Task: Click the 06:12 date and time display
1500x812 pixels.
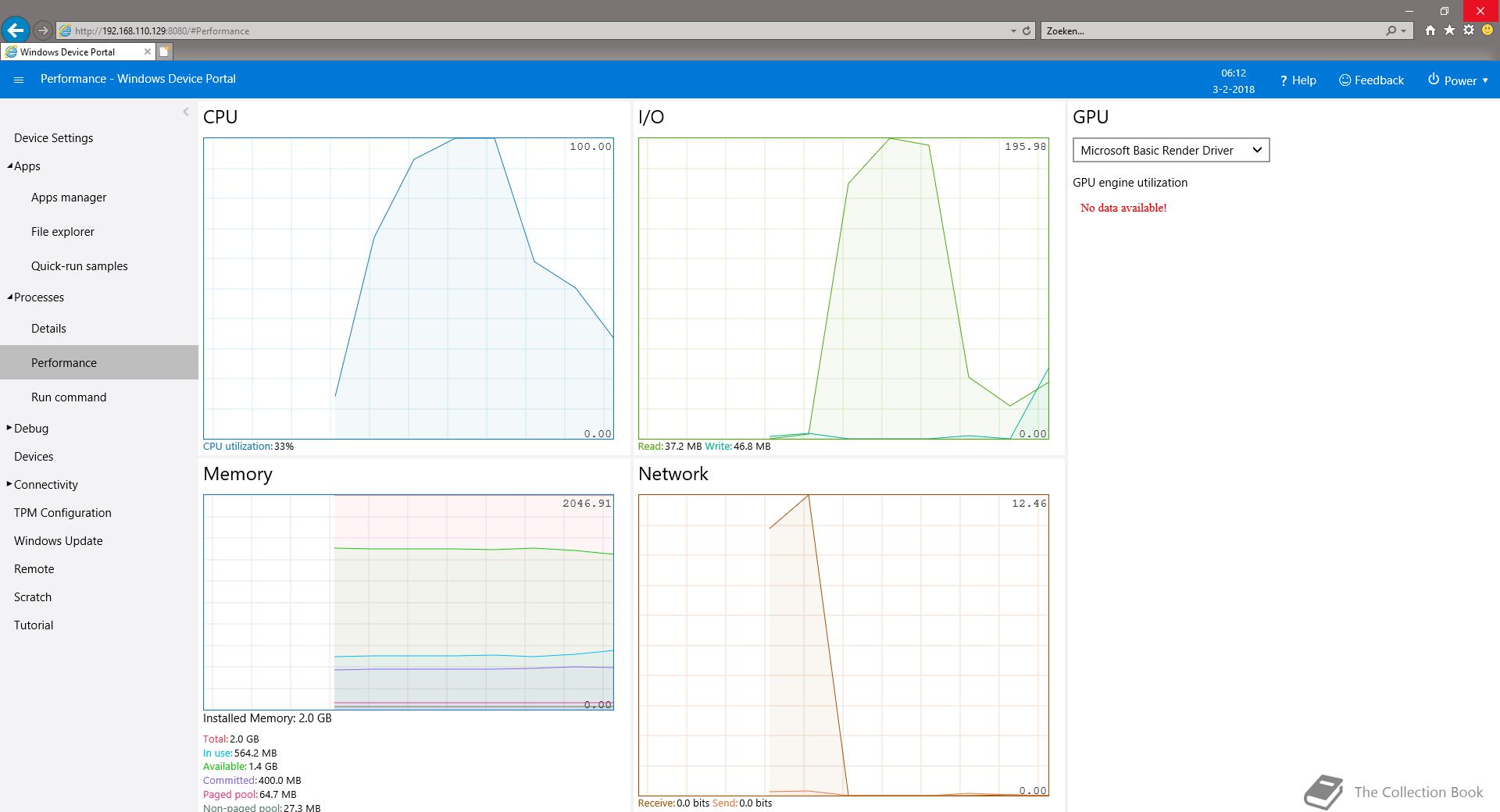Action: 1234,80
